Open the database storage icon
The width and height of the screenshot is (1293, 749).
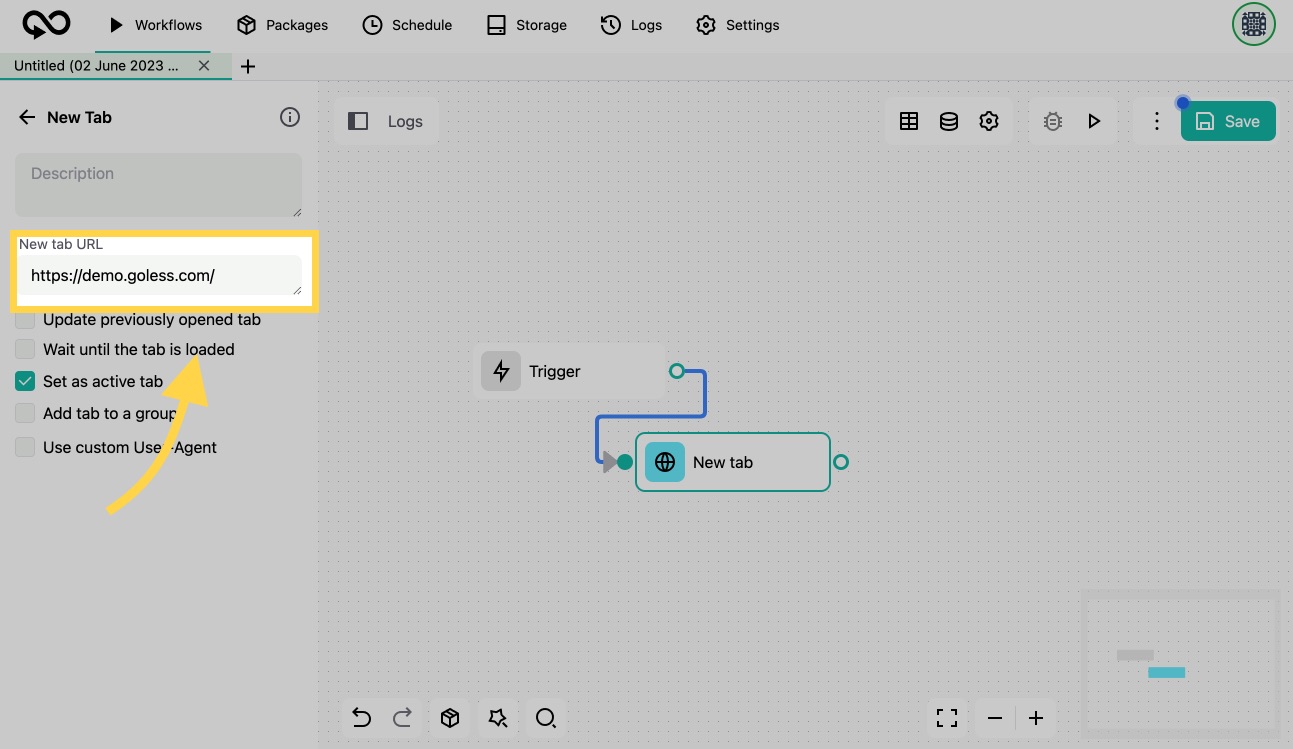[949, 121]
